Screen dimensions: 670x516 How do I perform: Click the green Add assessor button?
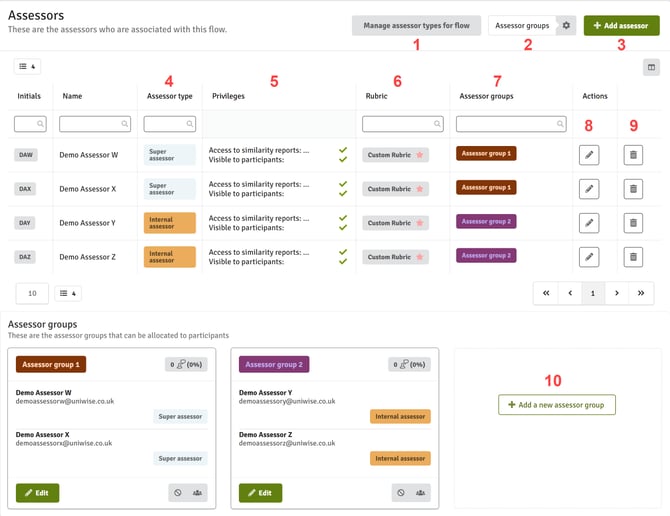[621, 26]
